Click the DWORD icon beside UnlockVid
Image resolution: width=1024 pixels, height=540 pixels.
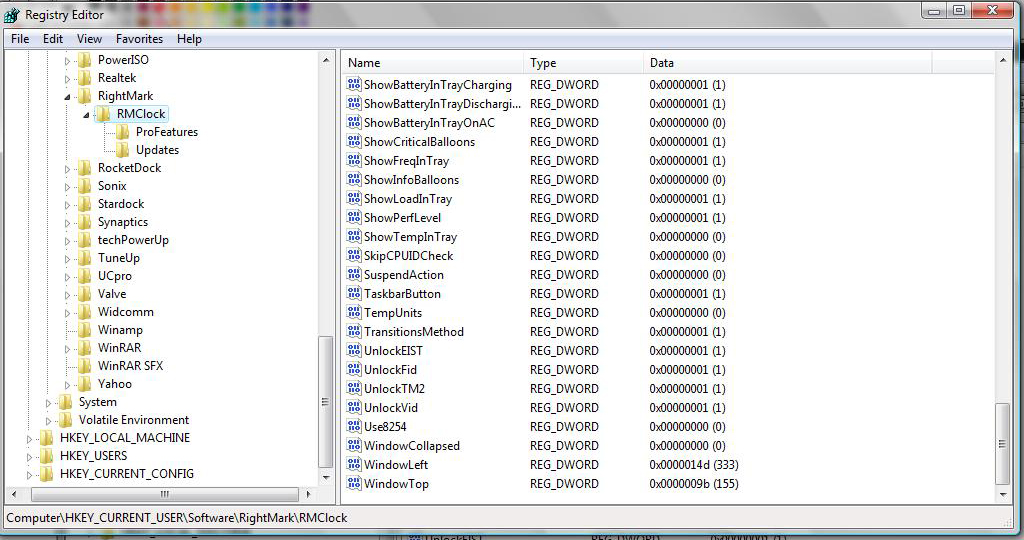click(x=354, y=407)
